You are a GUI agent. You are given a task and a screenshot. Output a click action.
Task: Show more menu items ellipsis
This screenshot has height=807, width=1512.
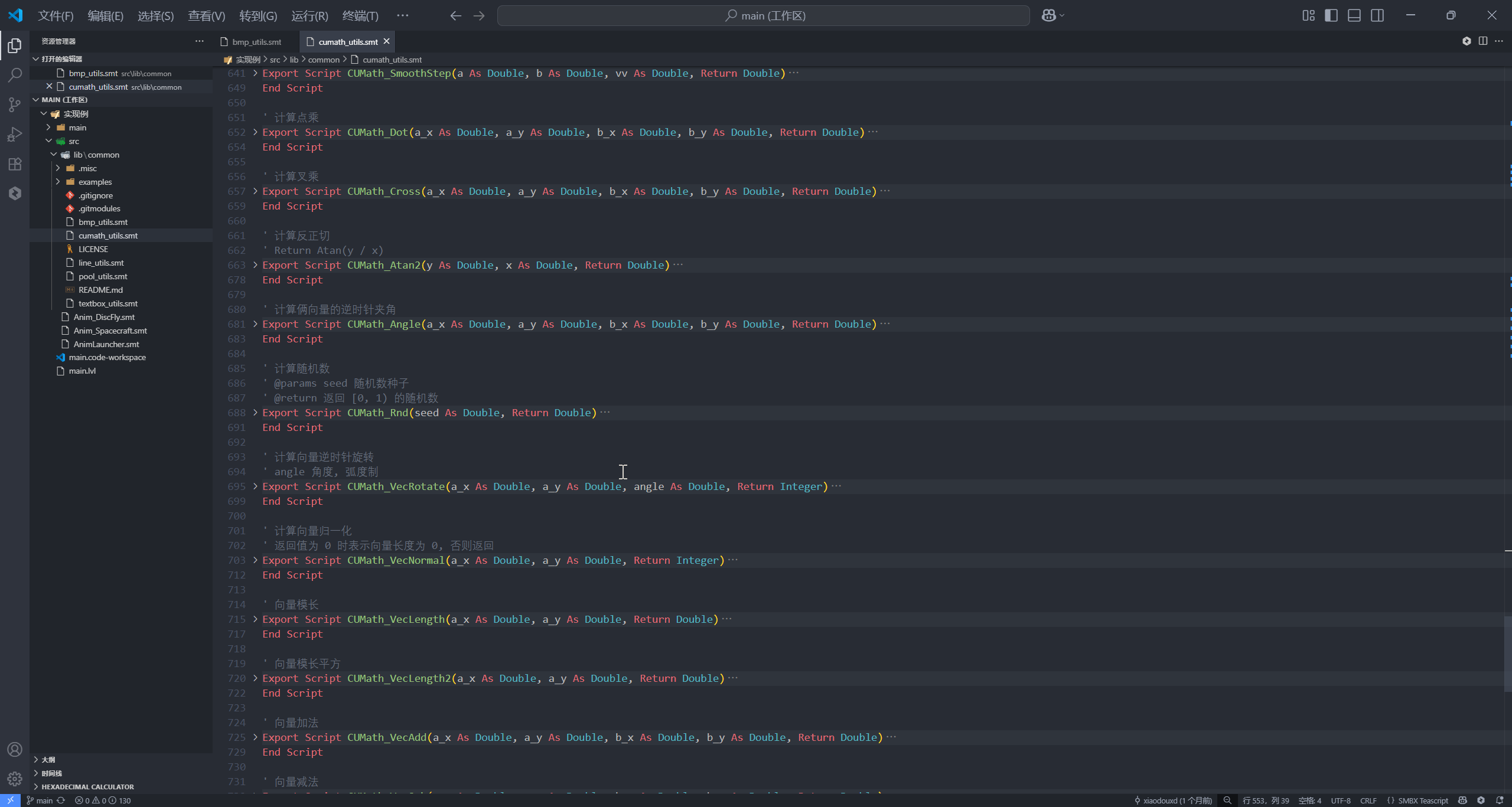coord(402,16)
